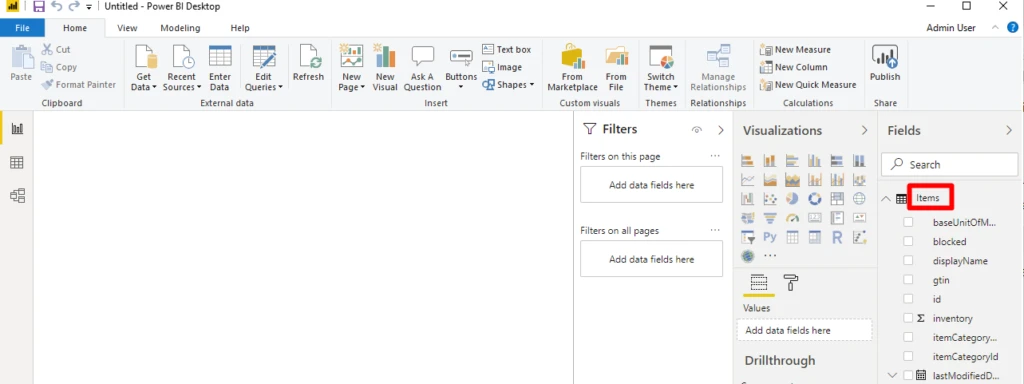
Task: Insert the Card visual
Action: (814, 218)
